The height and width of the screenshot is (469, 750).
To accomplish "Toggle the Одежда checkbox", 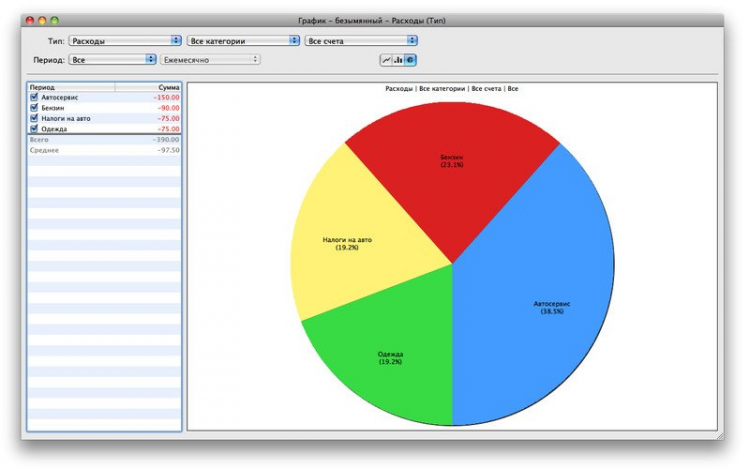I will (x=34, y=129).
